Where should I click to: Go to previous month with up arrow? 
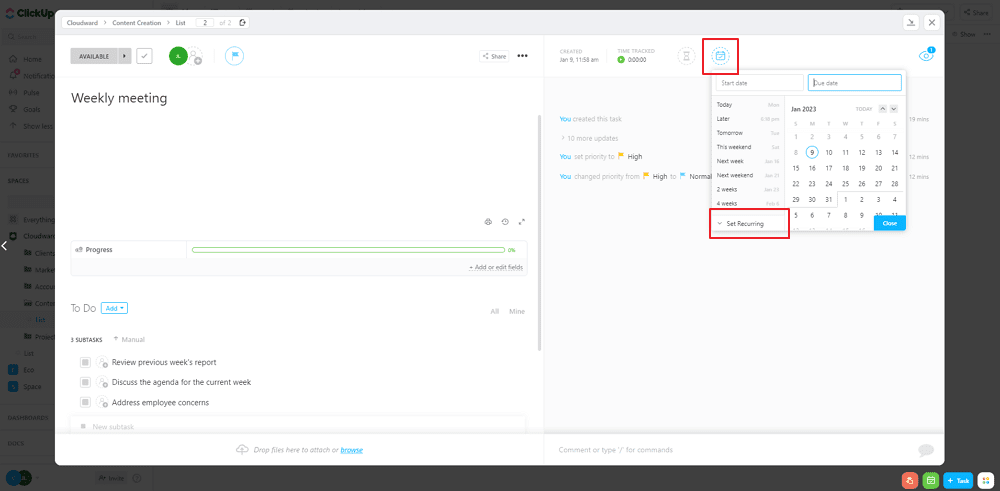(882, 108)
